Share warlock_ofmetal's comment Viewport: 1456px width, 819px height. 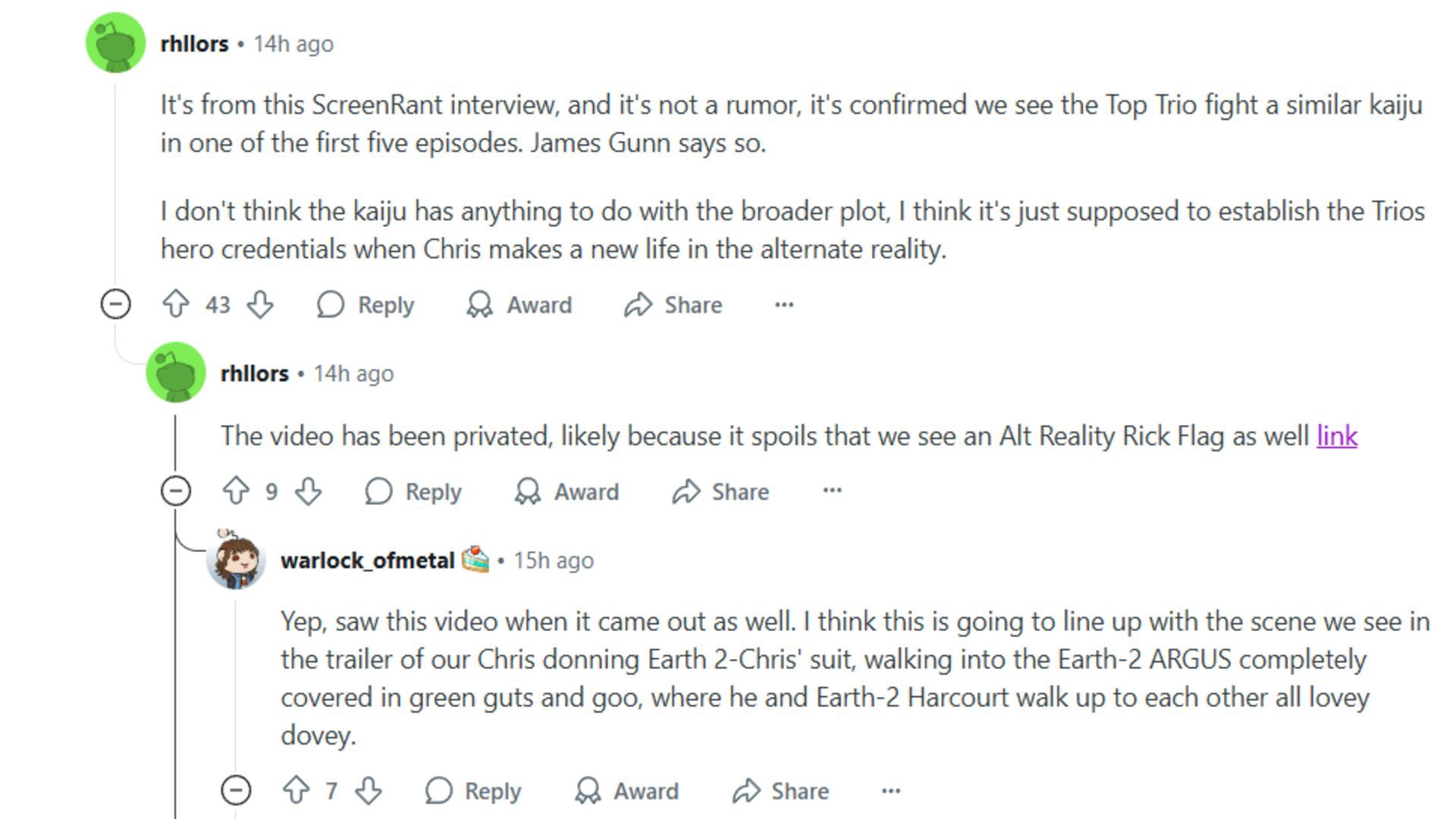coord(780,791)
